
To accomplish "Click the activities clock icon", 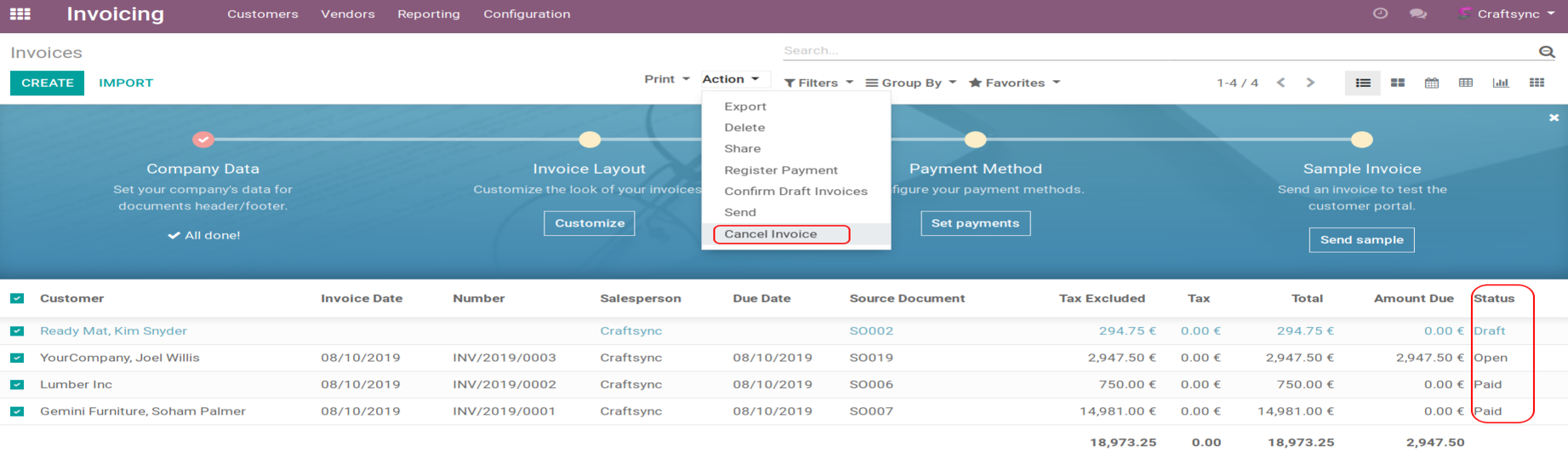I will pyautogui.click(x=1380, y=14).
